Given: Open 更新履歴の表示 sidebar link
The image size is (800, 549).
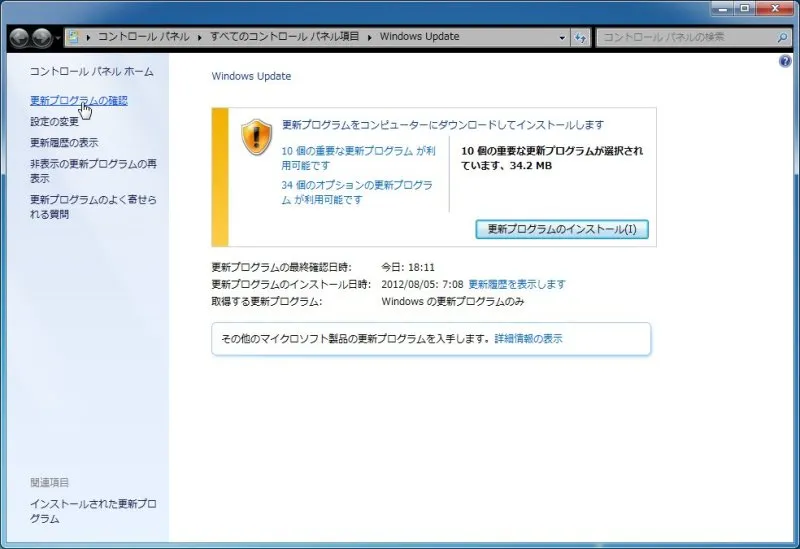Looking at the screenshot, I should pyautogui.click(x=64, y=143).
